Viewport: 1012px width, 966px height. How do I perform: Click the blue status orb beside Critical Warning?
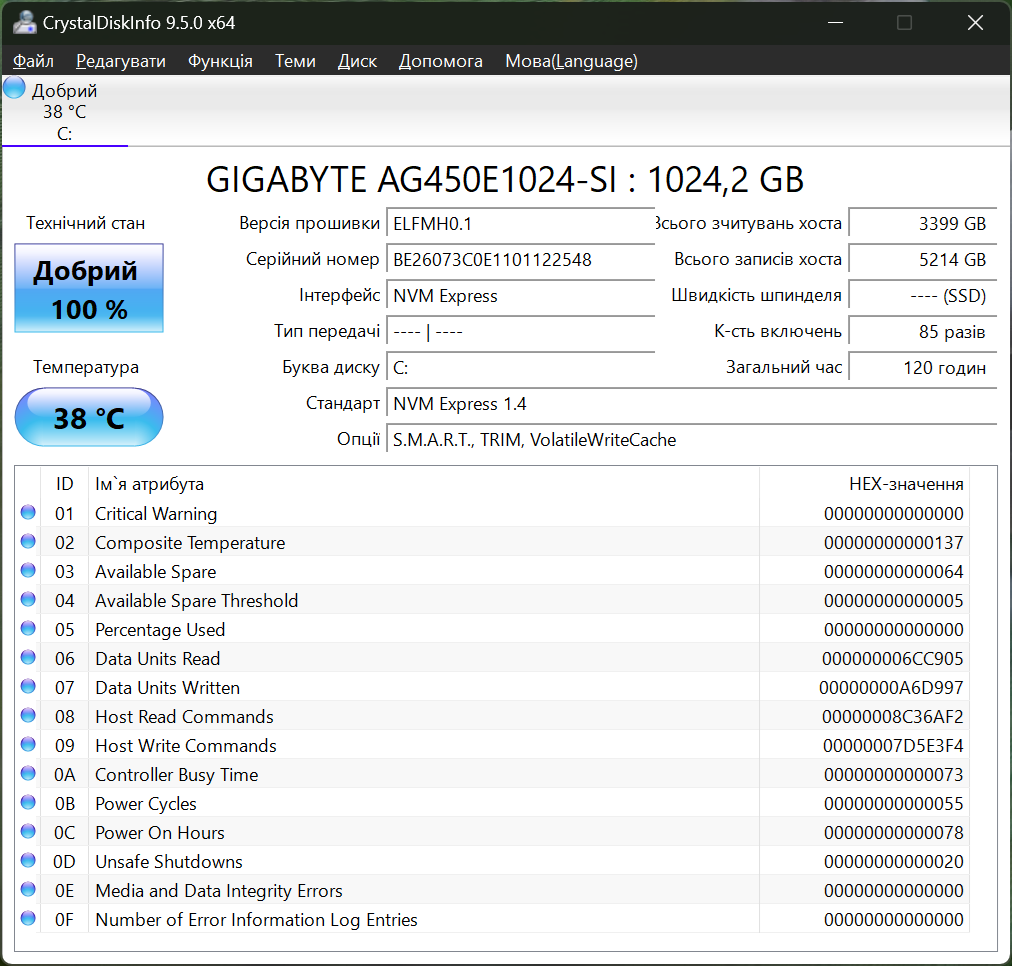pos(28,513)
